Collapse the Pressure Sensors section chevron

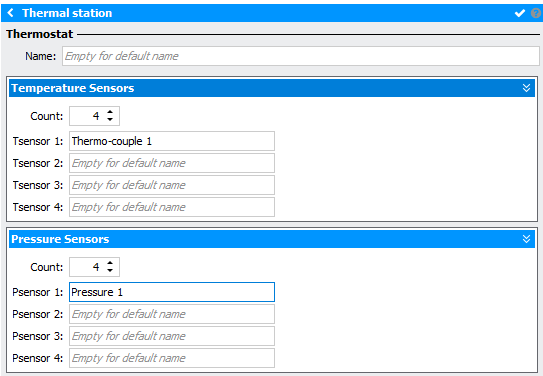pos(526,239)
